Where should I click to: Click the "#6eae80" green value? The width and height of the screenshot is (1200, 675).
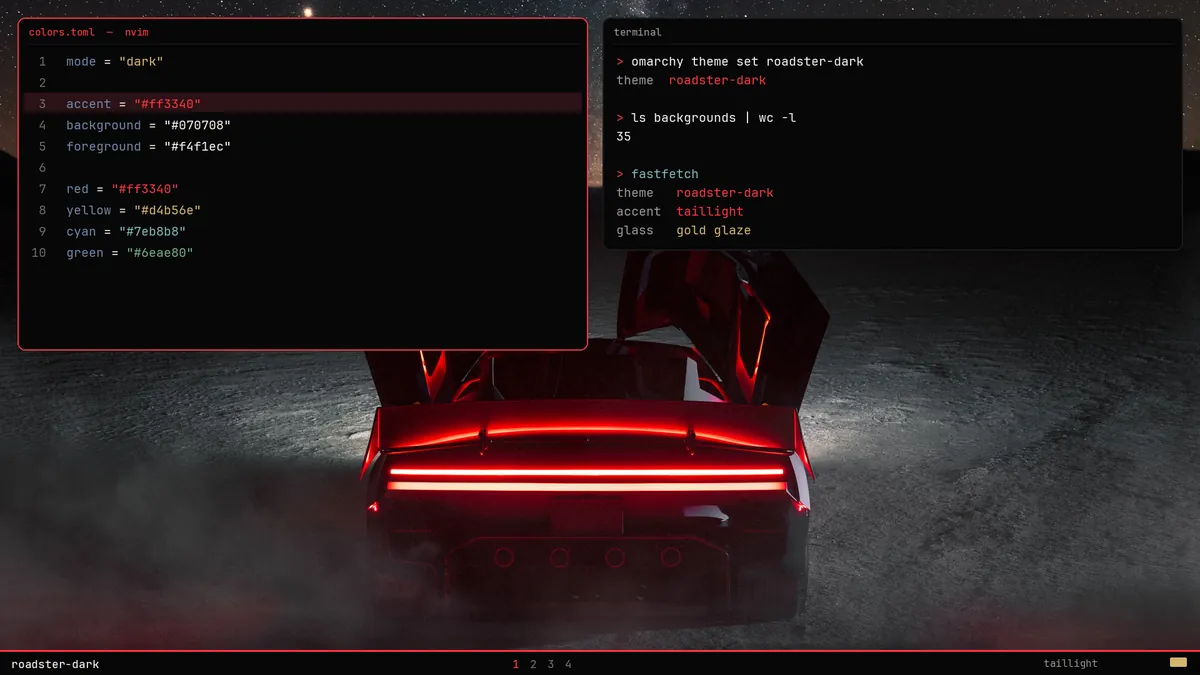tap(161, 253)
